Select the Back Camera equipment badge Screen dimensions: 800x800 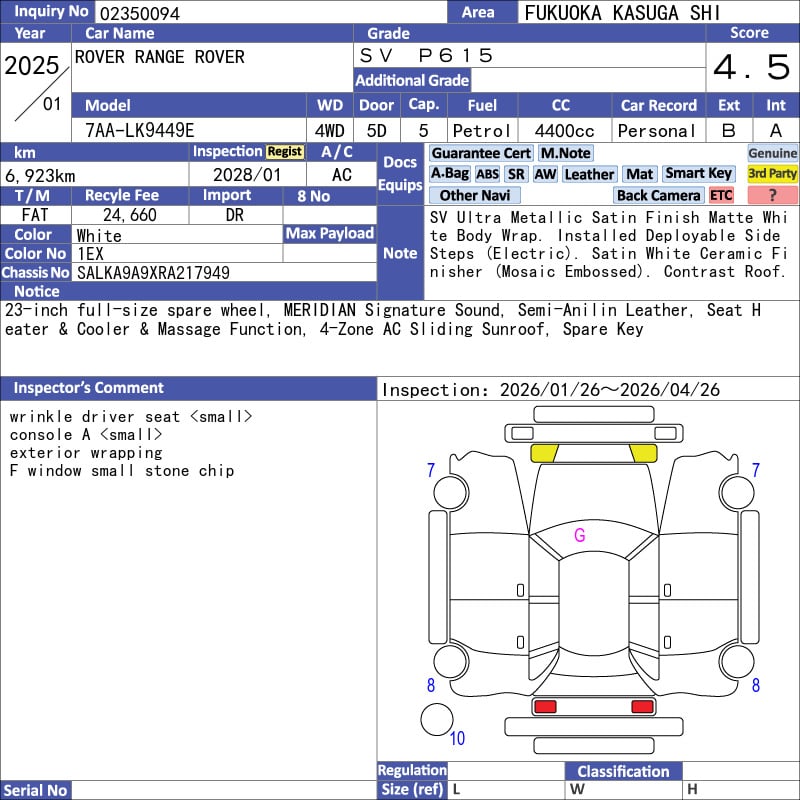click(x=658, y=195)
